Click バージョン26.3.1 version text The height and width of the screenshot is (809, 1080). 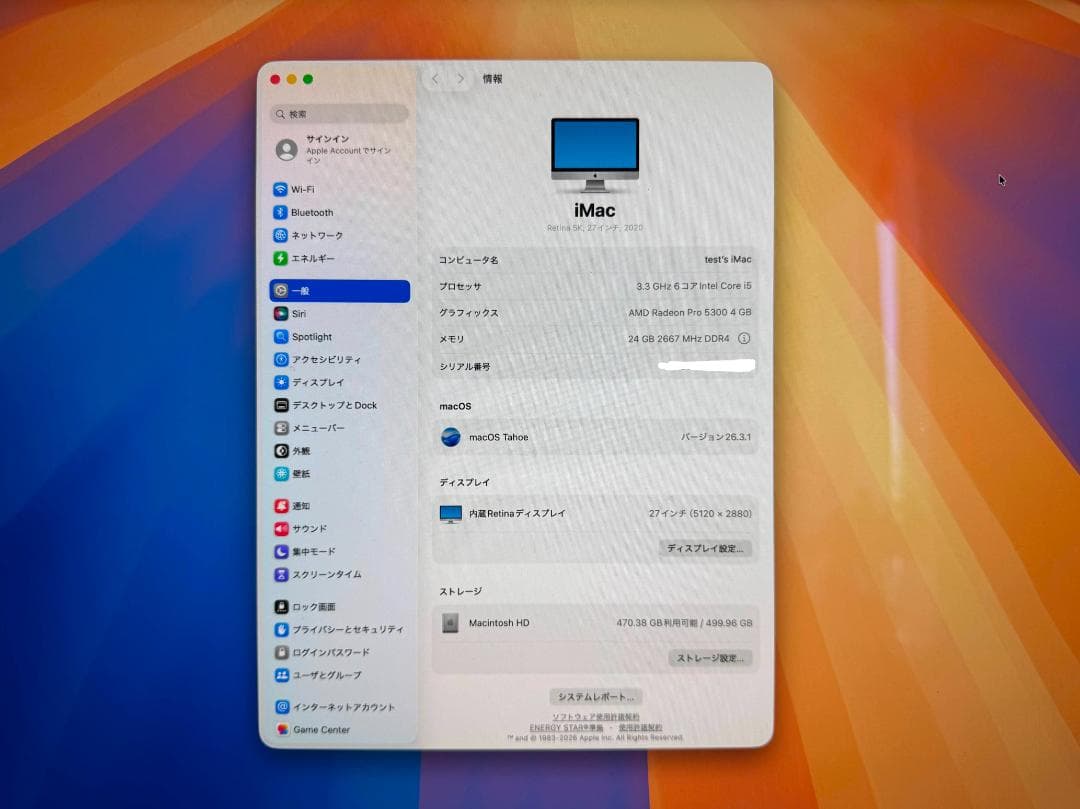[716, 437]
